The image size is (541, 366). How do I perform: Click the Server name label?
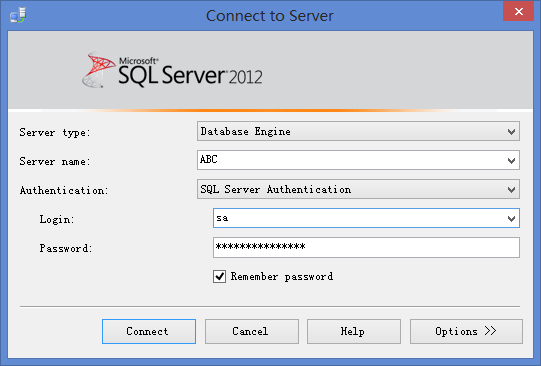55,161
